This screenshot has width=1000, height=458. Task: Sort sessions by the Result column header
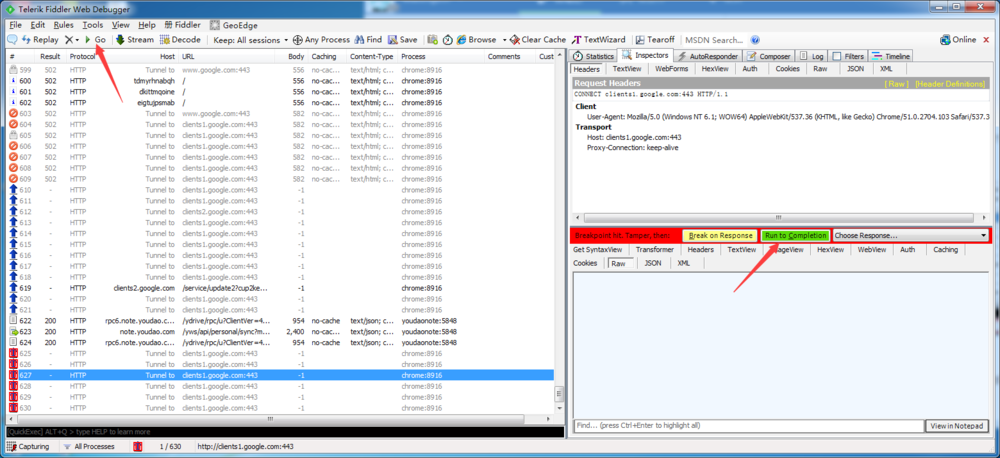50,57
